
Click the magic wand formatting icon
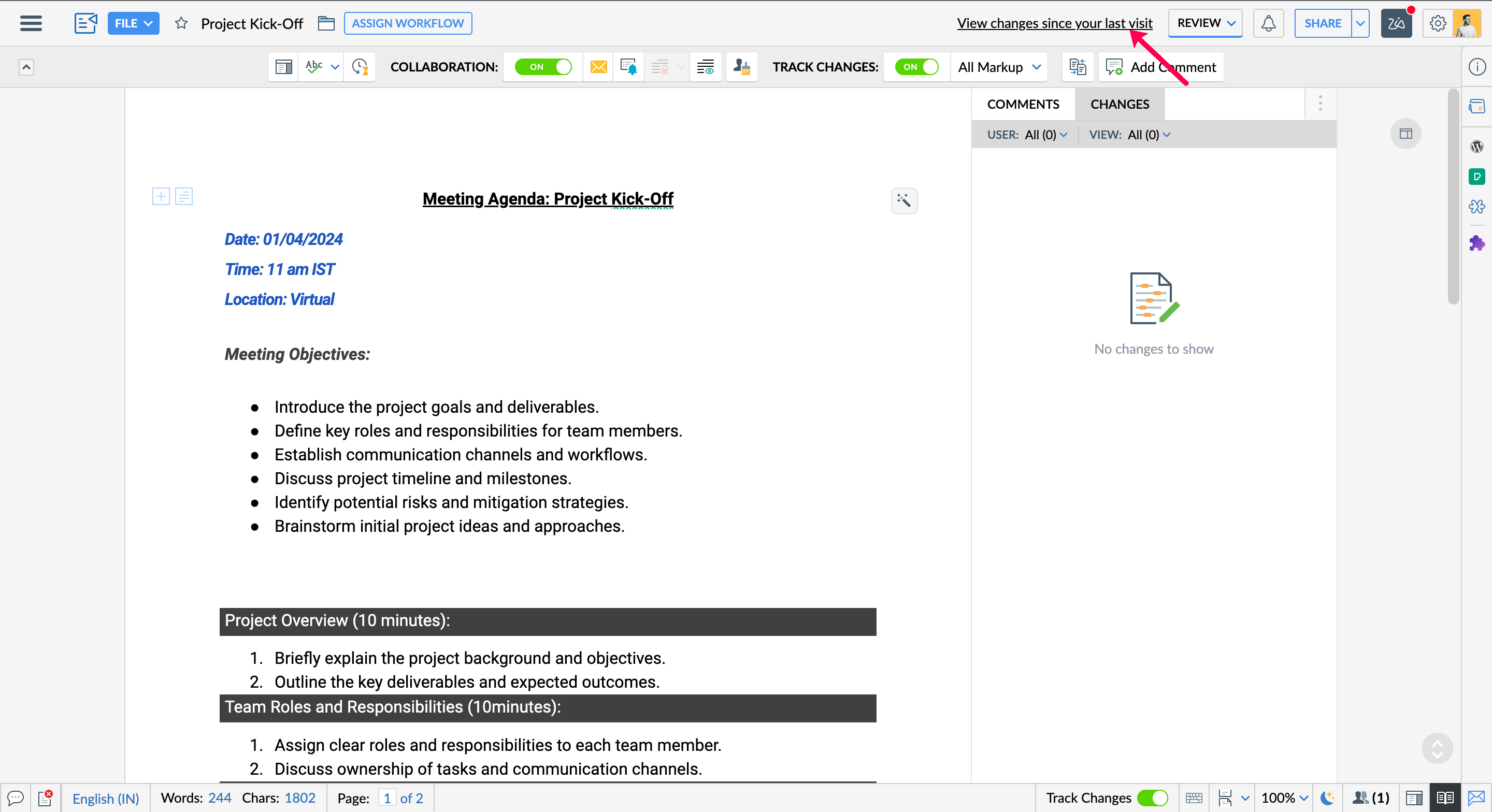[x=903, y=200]
